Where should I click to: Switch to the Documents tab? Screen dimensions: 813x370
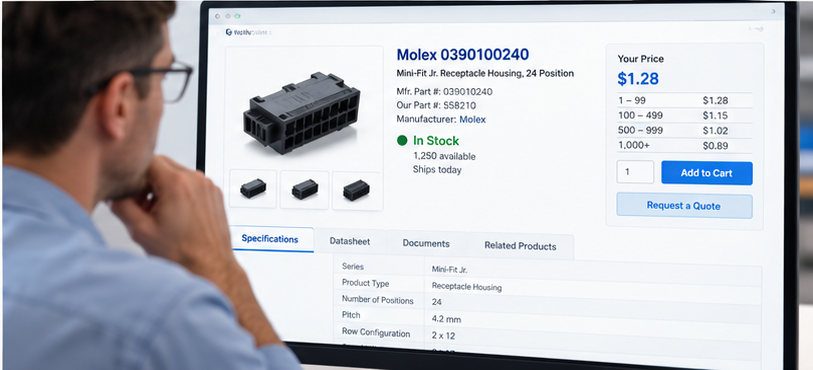[426, 244]
